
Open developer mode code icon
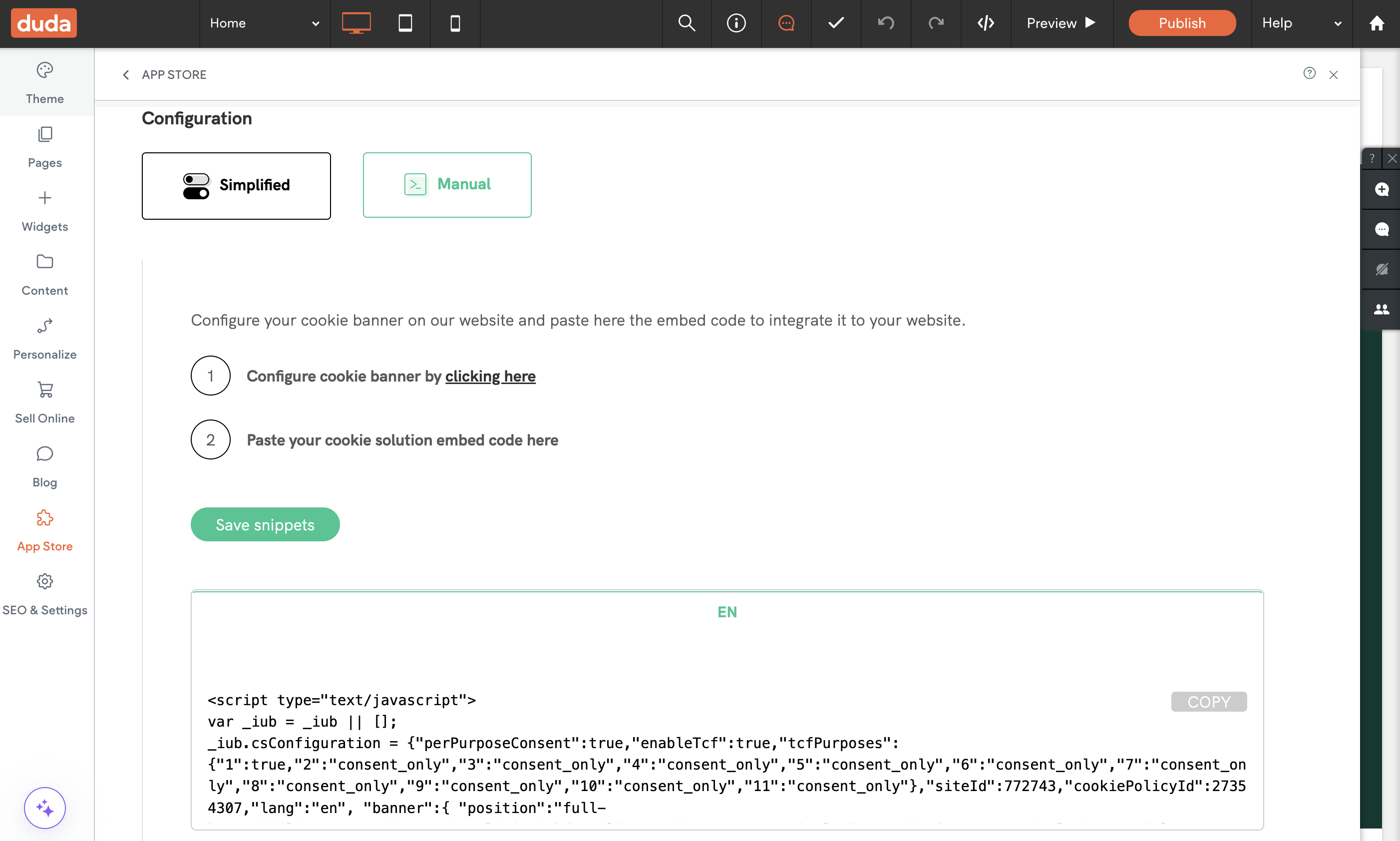tap(986, 23)
